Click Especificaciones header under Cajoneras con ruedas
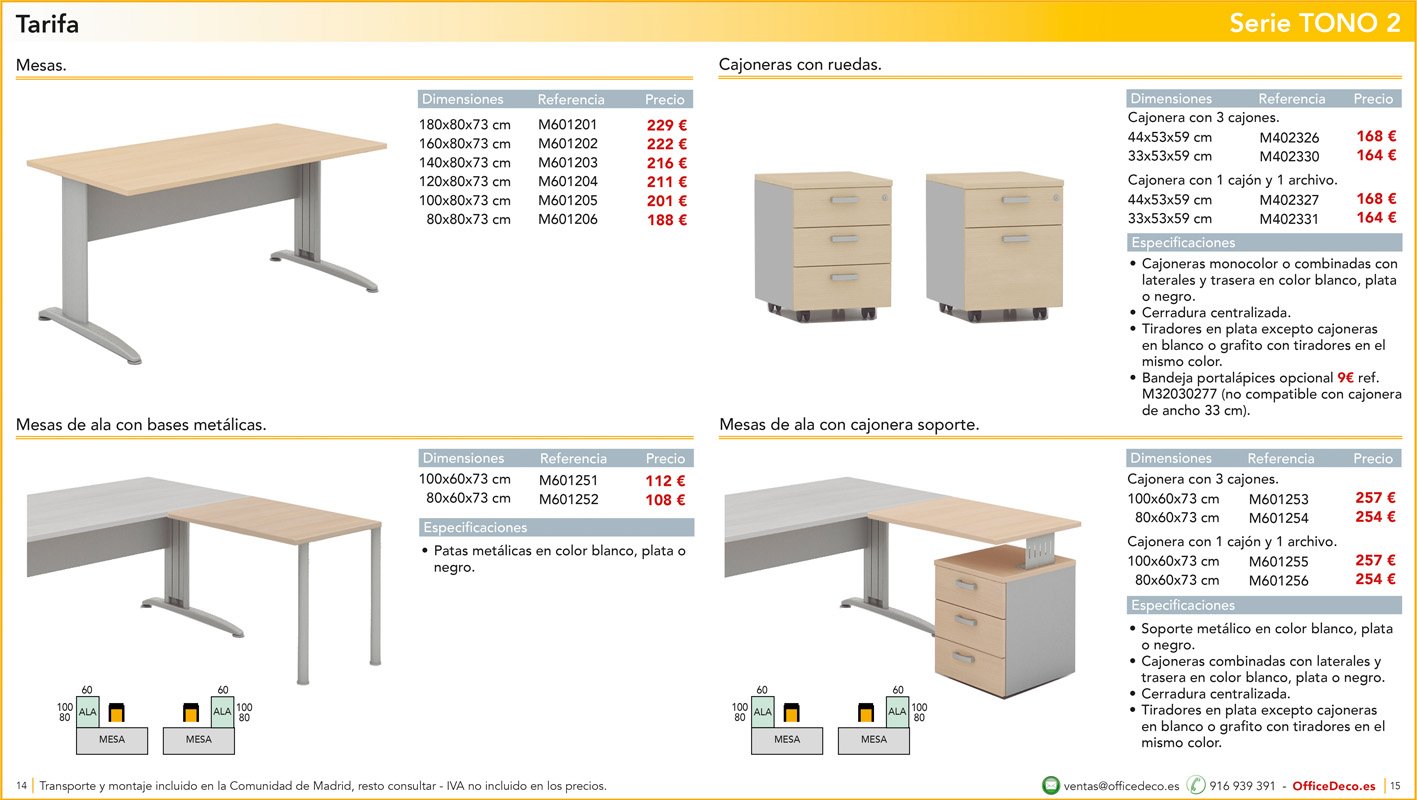Screen dimensions: 1417x800 click(1264, 243)
